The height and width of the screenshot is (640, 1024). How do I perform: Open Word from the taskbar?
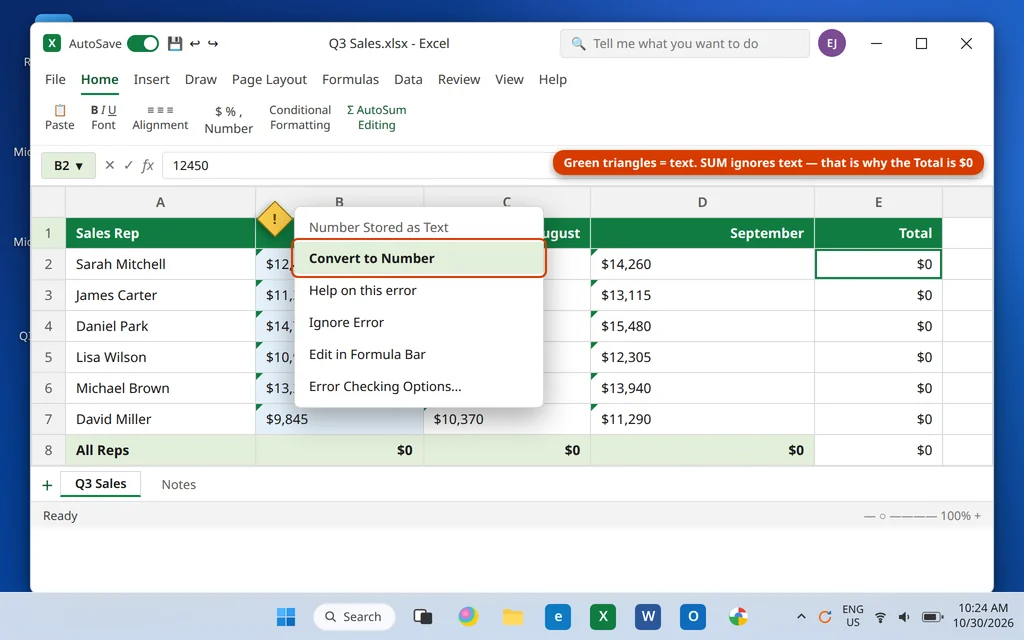(648, 616)
